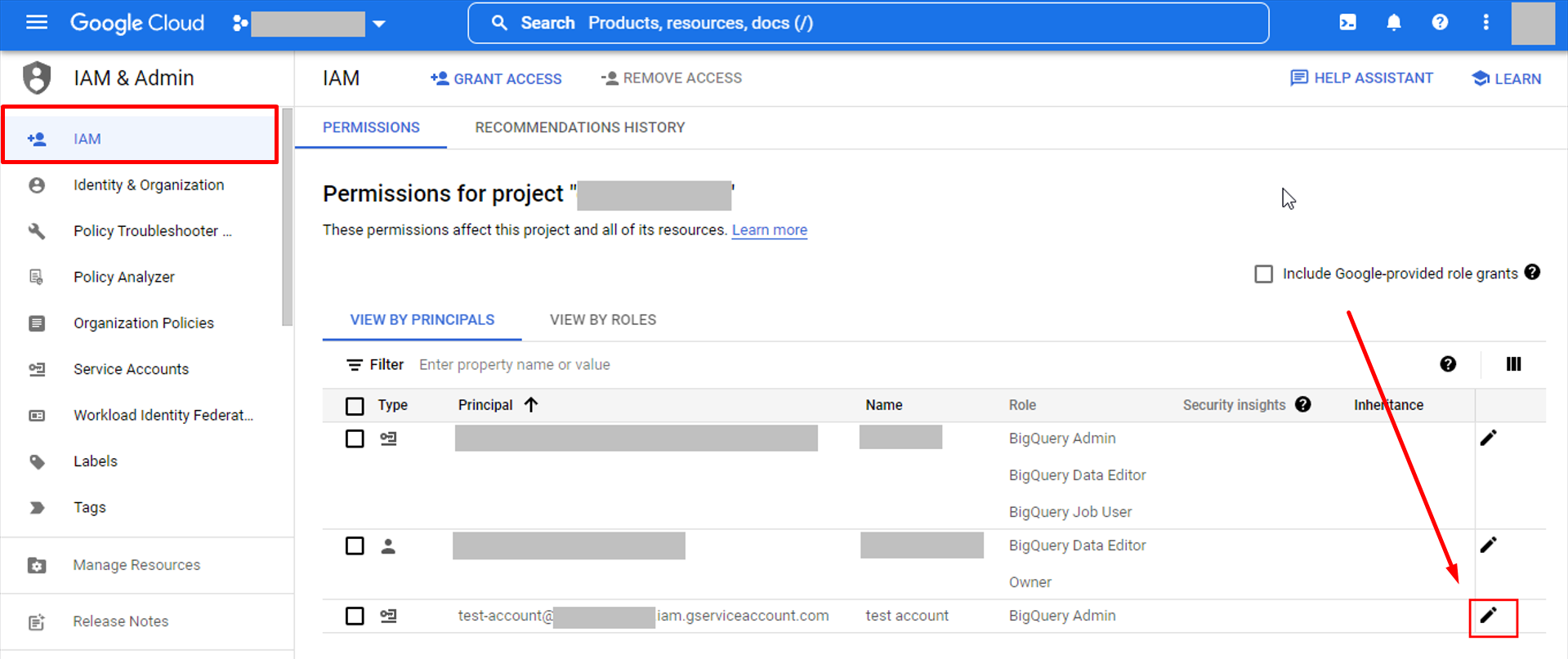Screen dimensions: 1568x659
Task: Open the main navigation hamburger menu
Action: click(37, 23)
